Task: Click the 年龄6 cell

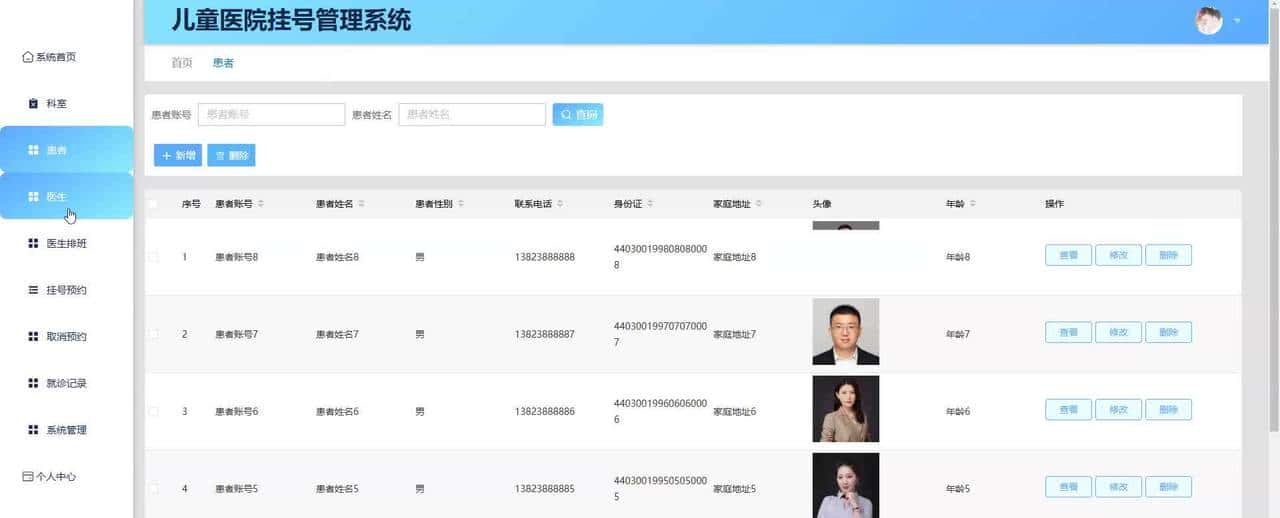Action: click(958, 411)
